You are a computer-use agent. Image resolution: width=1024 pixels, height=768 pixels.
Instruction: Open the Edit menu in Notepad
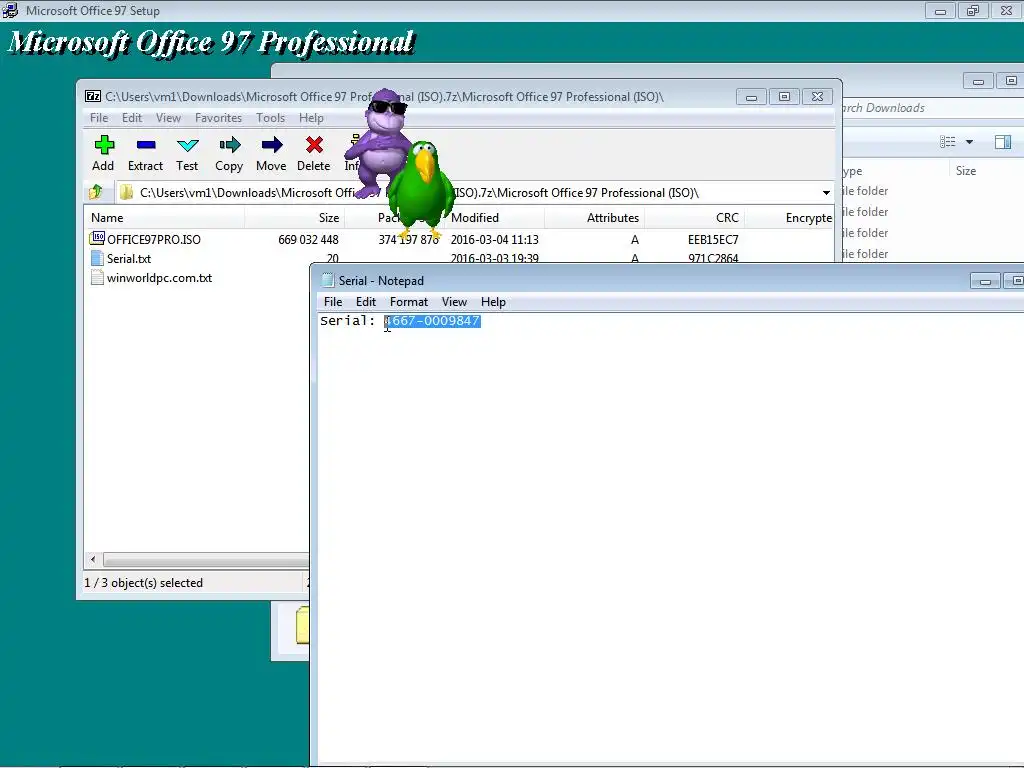click(366, 302)
